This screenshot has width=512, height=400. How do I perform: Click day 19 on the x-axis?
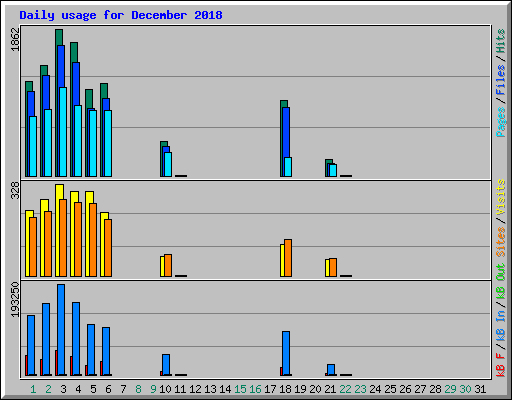pos(300,389)
